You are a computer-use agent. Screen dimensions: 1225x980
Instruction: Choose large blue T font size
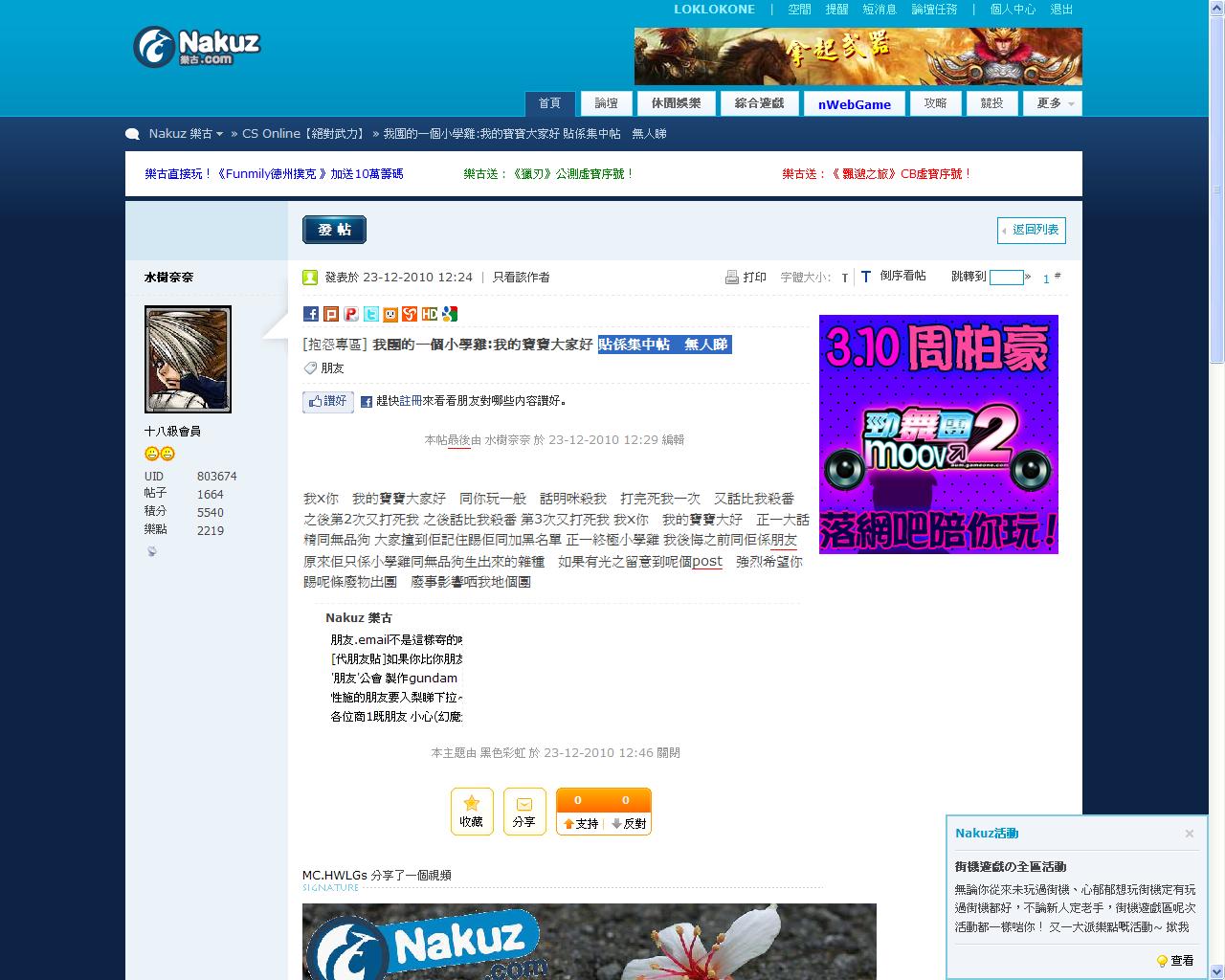865,277
